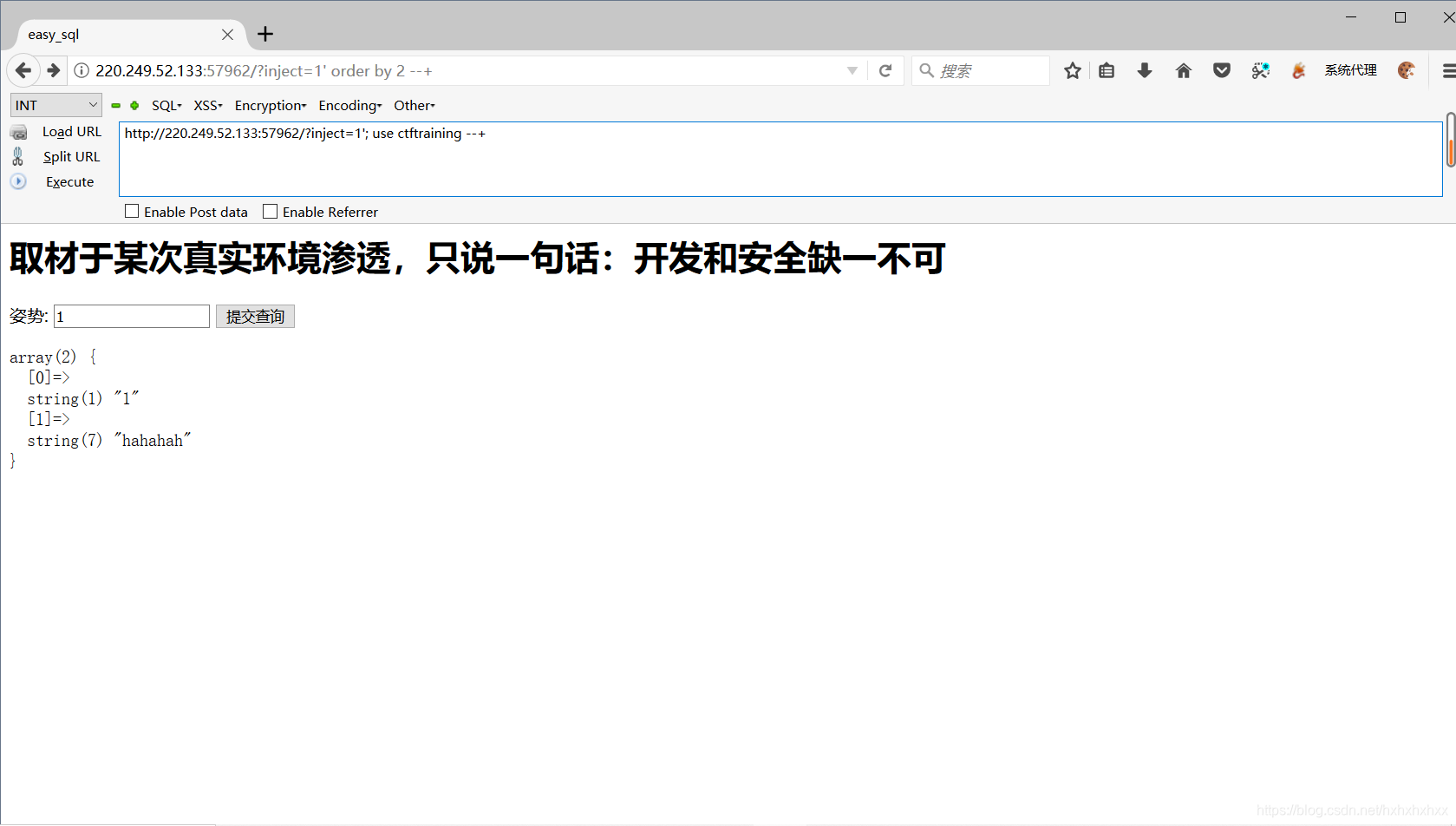Viewport: 1456px width, 826px height.
Task: Show site information icon in address bar
Action: [x=82, y=70]
